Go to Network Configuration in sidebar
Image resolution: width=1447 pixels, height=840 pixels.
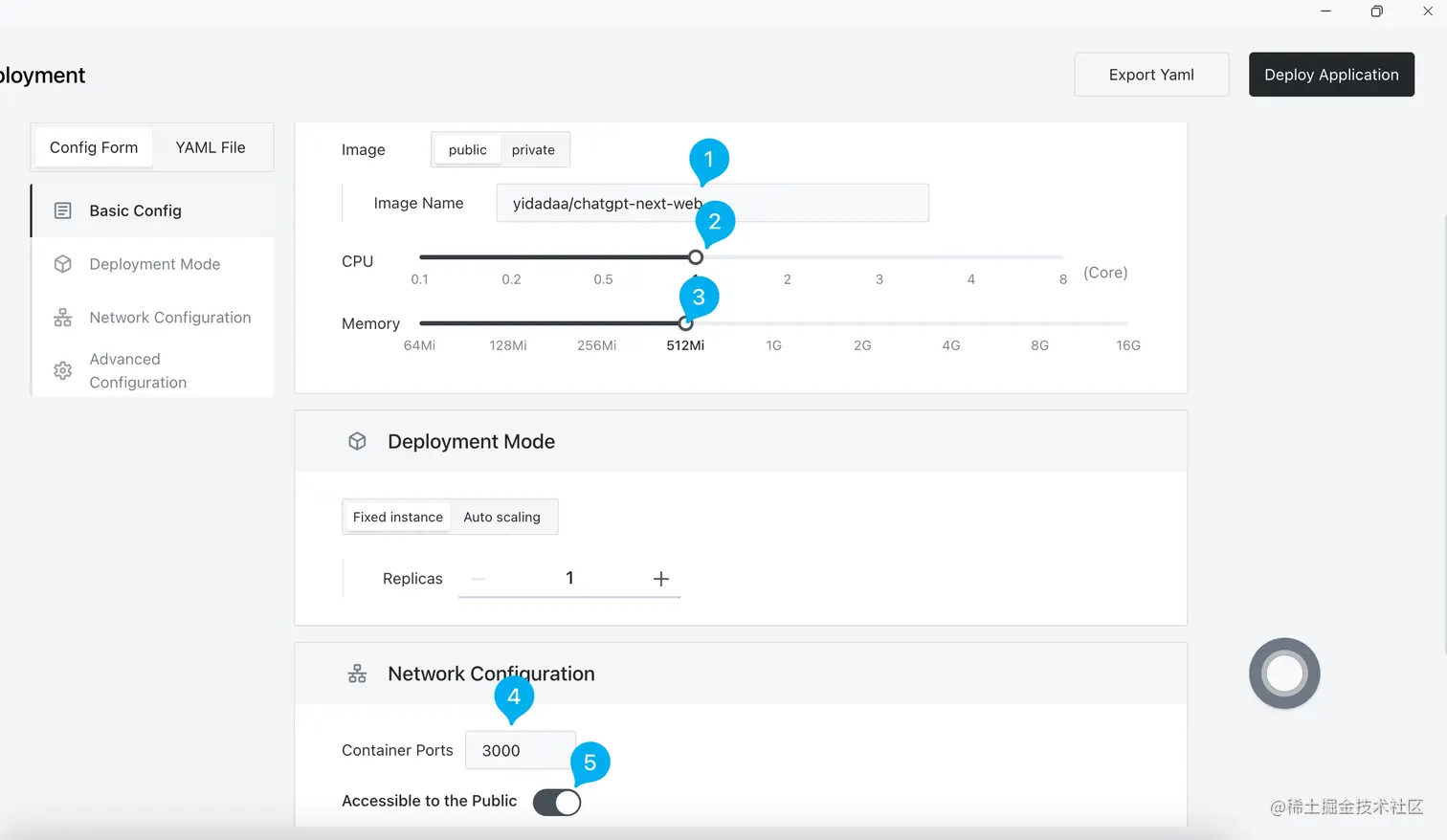tap(153, 318)
